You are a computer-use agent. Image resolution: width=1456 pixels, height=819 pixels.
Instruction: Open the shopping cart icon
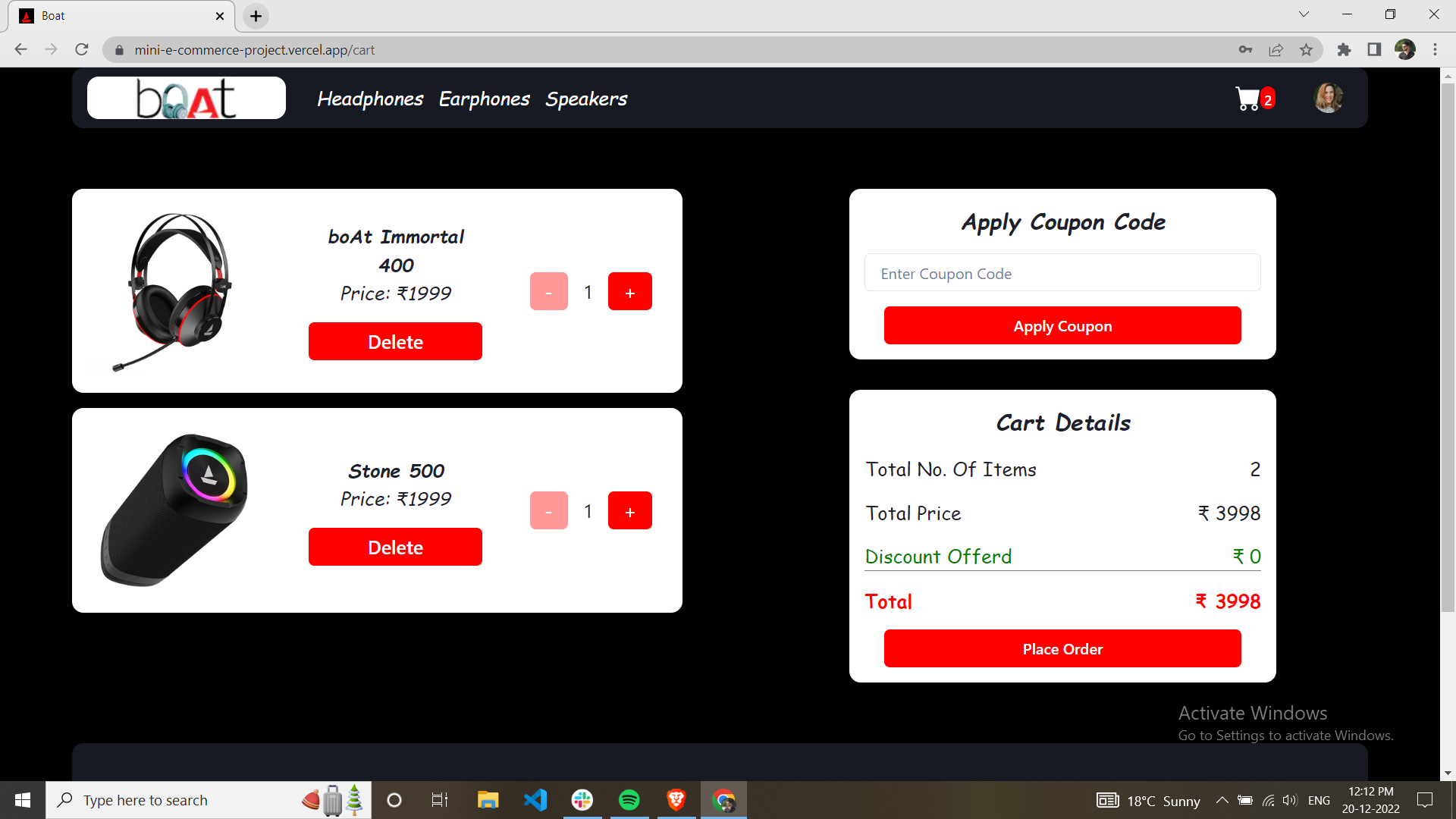(x=1248, y=98)
